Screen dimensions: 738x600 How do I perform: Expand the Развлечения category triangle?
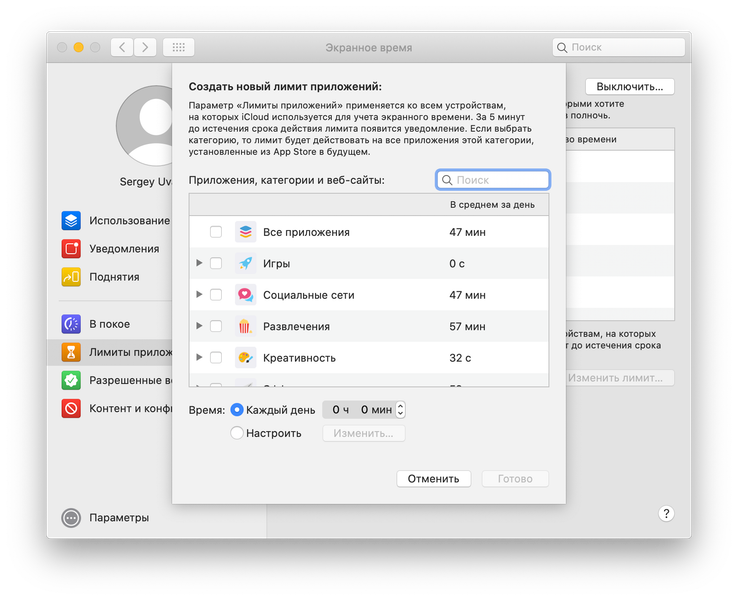pos(199,326)
